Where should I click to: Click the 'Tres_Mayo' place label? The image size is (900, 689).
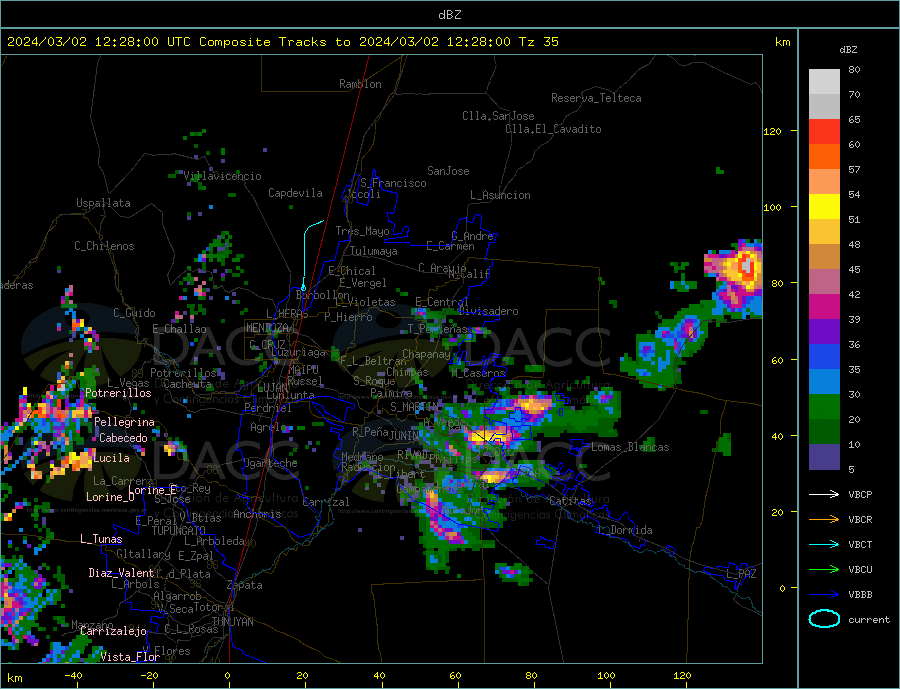(362, 231)
